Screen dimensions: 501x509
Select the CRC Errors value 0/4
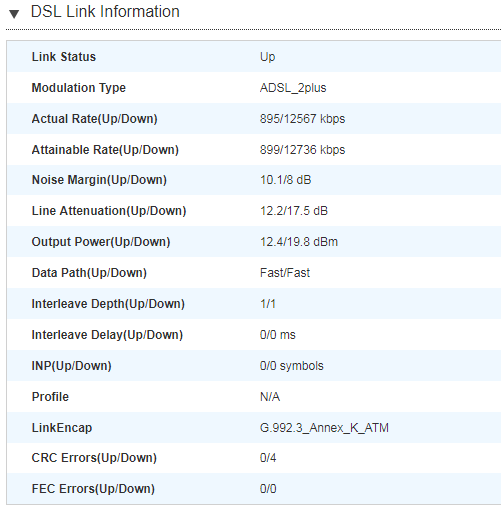[268, 458]
